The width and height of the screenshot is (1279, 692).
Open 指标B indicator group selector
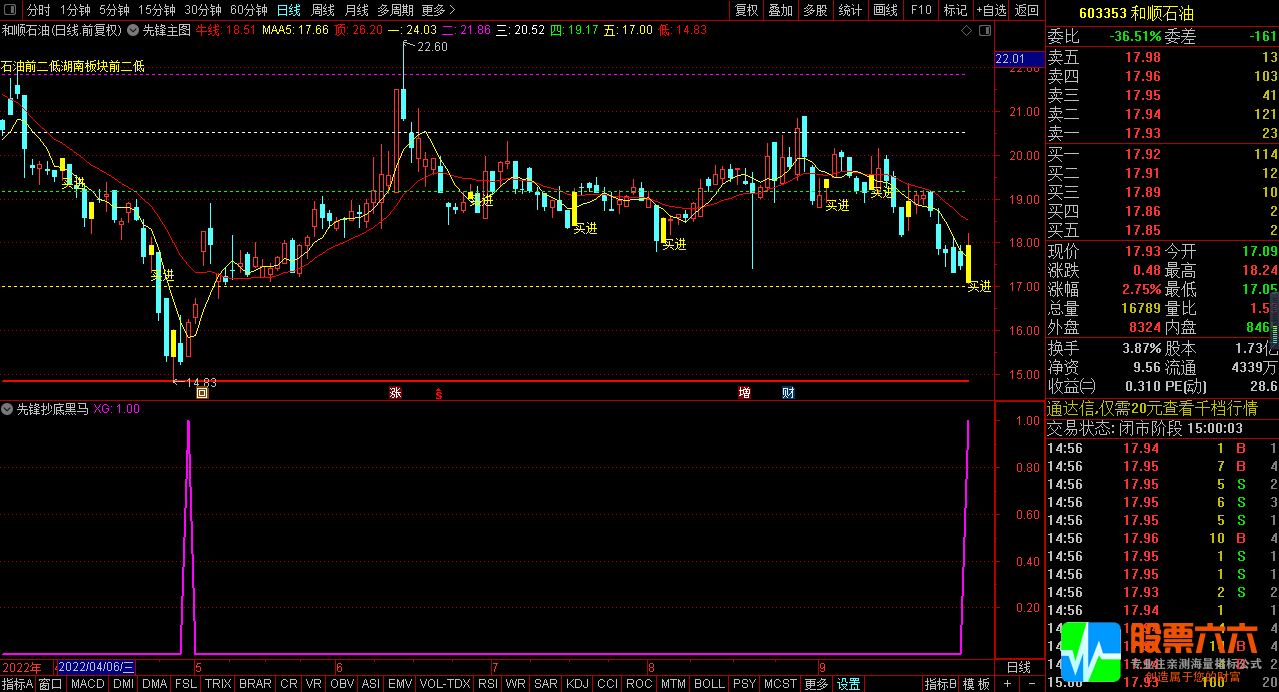click(x=940, y=684)
